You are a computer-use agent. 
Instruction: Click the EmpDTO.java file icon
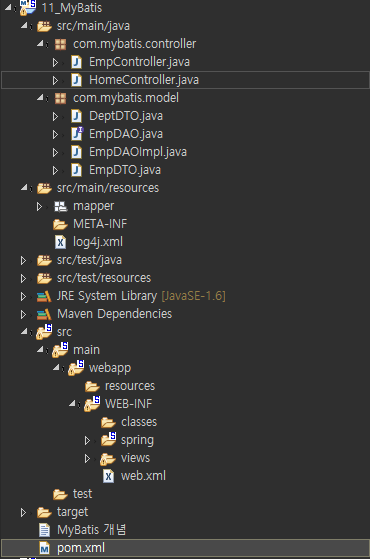point(76,170)
